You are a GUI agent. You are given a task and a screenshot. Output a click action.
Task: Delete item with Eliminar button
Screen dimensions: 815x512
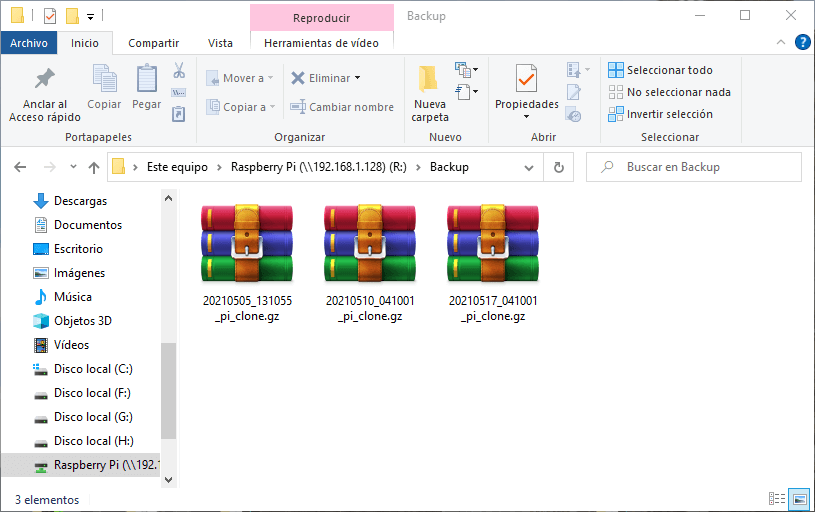(x=320, y=78)
